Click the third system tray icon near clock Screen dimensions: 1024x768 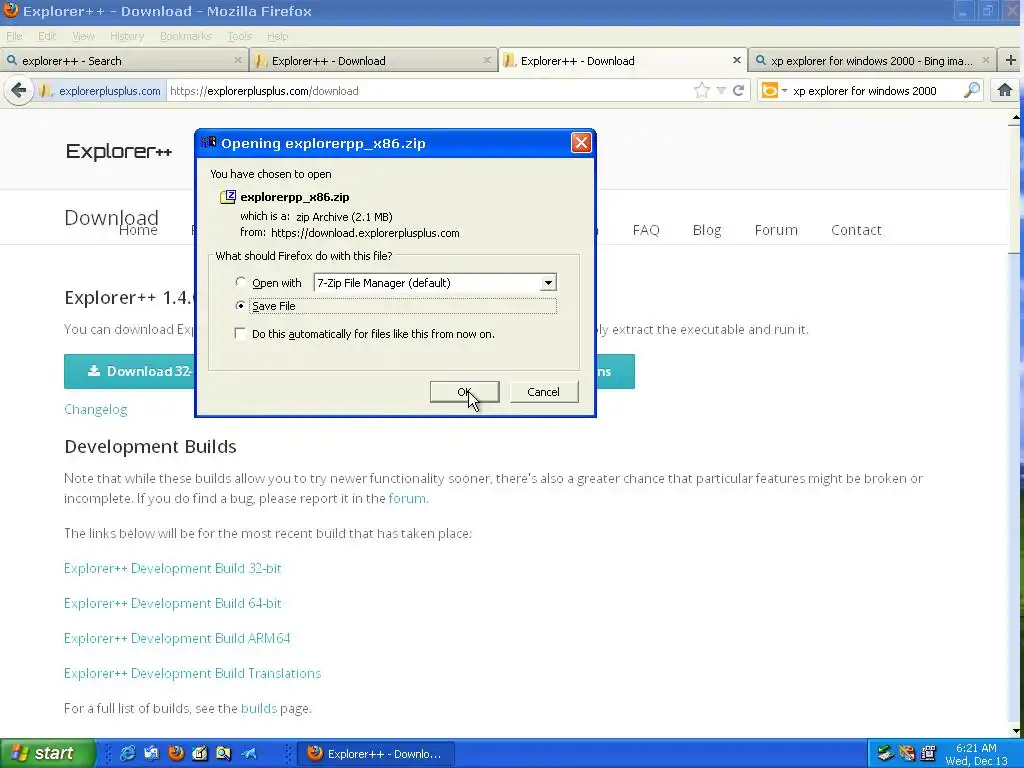point(928,753)
